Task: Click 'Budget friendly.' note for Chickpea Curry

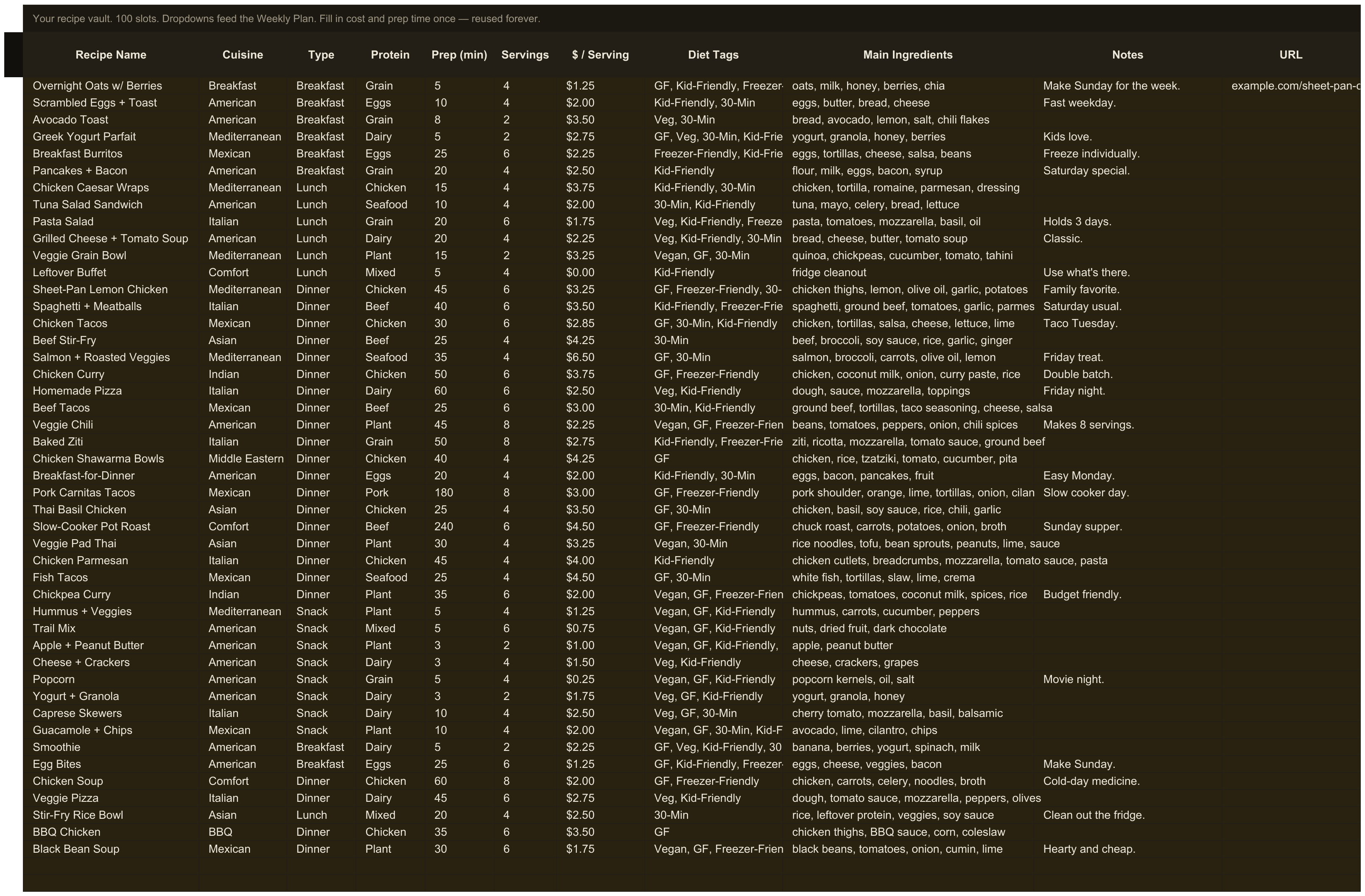Action: 1127,595
